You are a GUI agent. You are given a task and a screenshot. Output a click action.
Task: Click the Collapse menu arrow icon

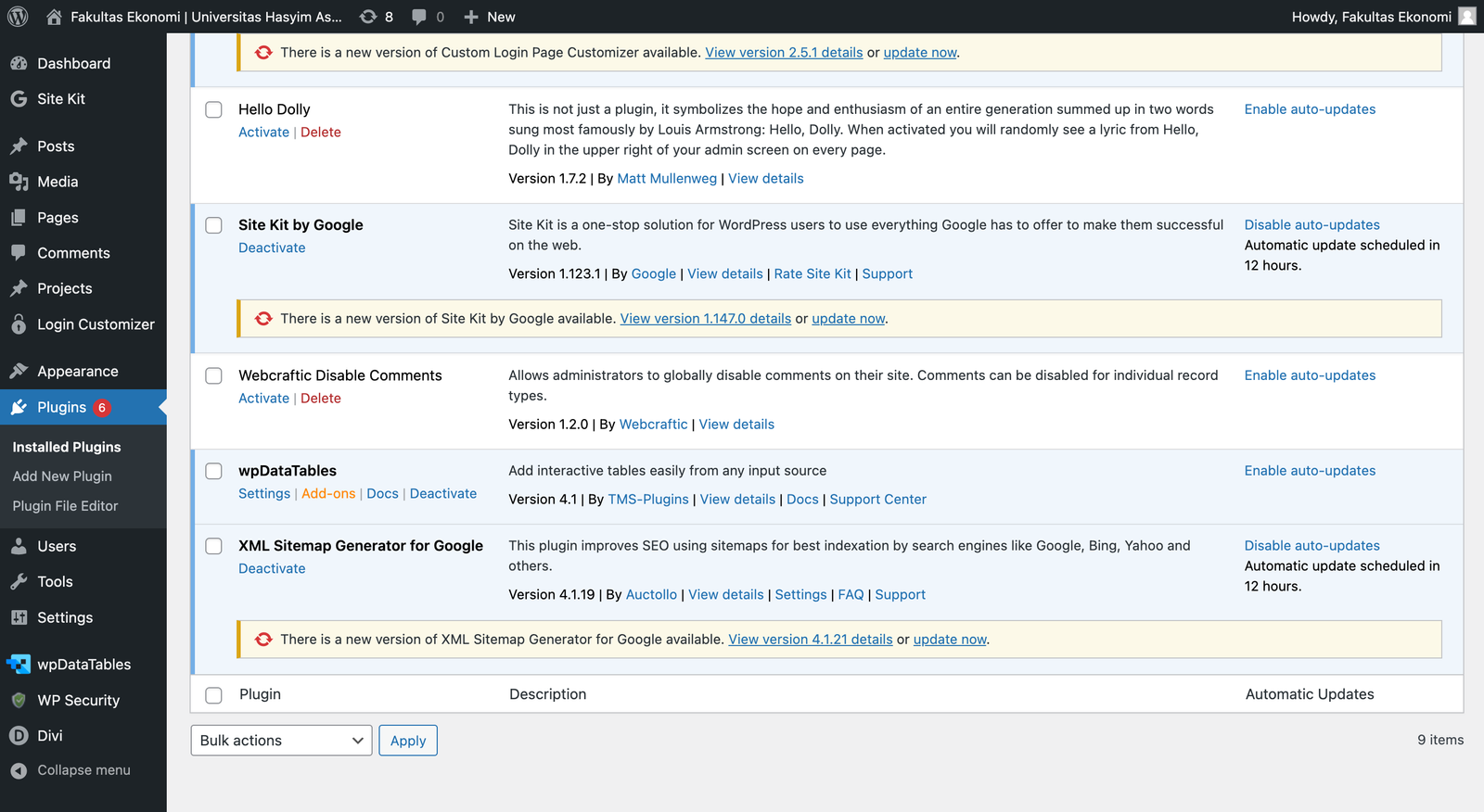tap(19, 770)
